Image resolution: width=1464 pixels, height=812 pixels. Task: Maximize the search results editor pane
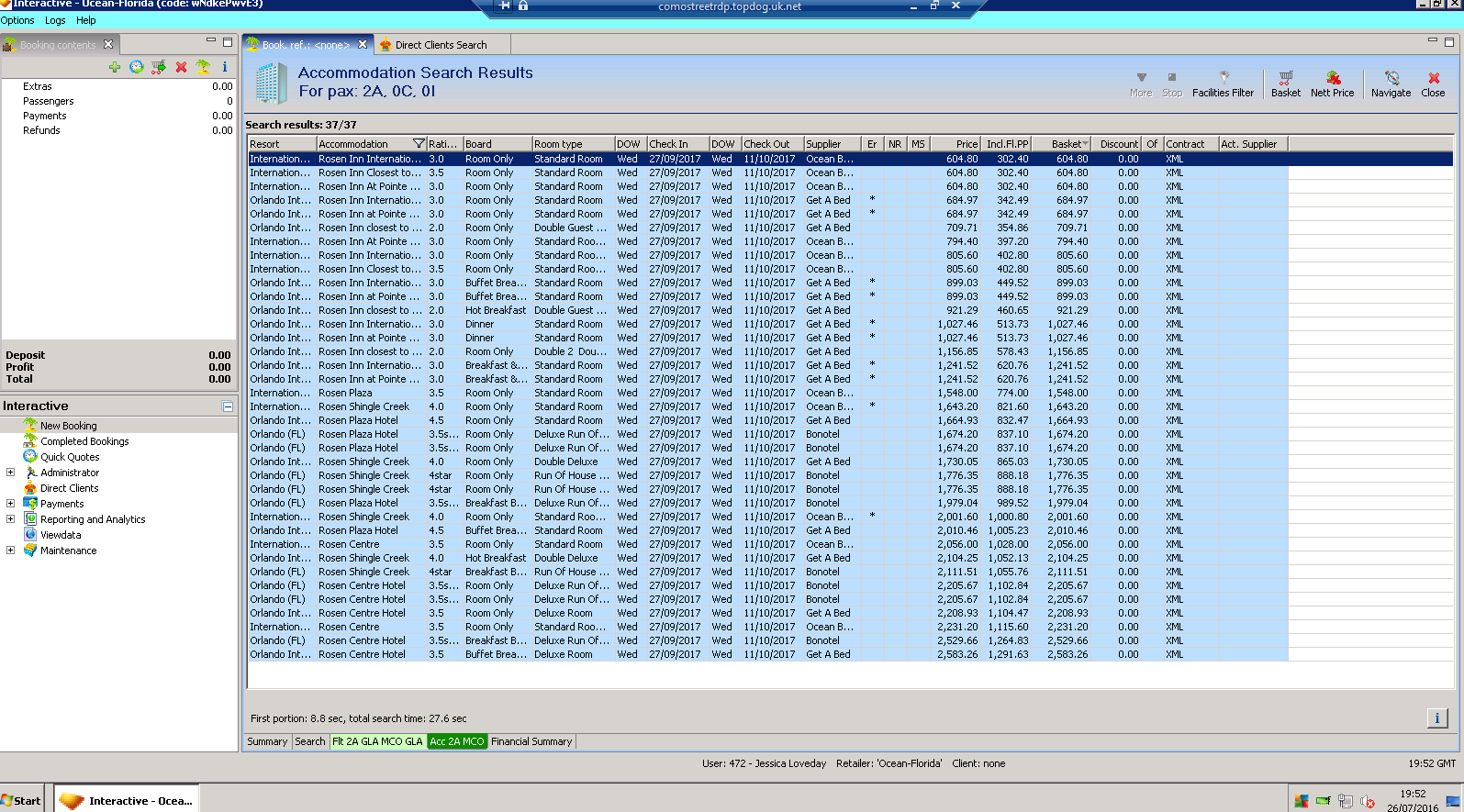coord(1449,41)
